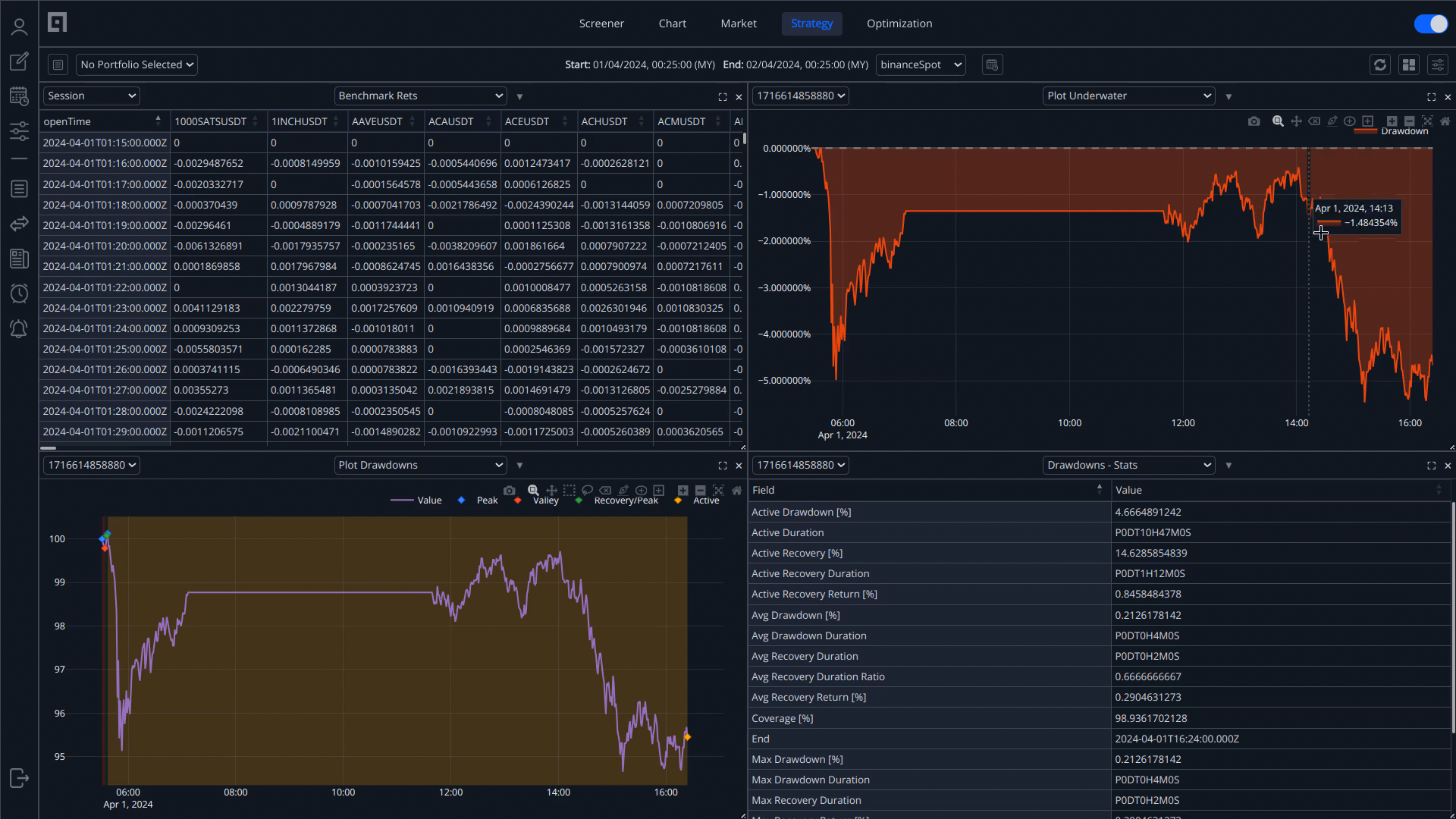The image size is (1456, 819).
Task: Toggle Valley legend entry in drawdowns plot
Action: coord(544,500)
